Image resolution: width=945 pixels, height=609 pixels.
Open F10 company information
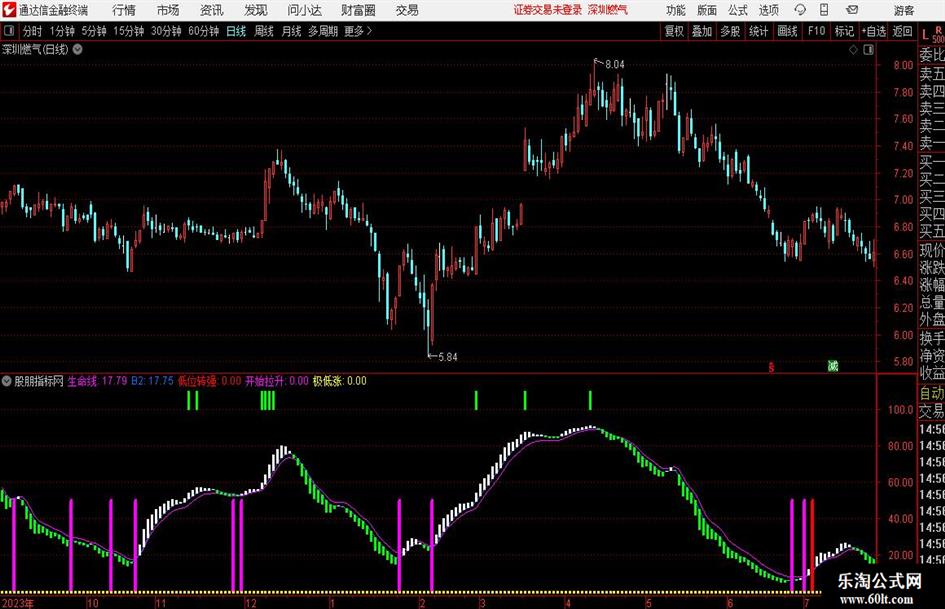tap(816, 31)
